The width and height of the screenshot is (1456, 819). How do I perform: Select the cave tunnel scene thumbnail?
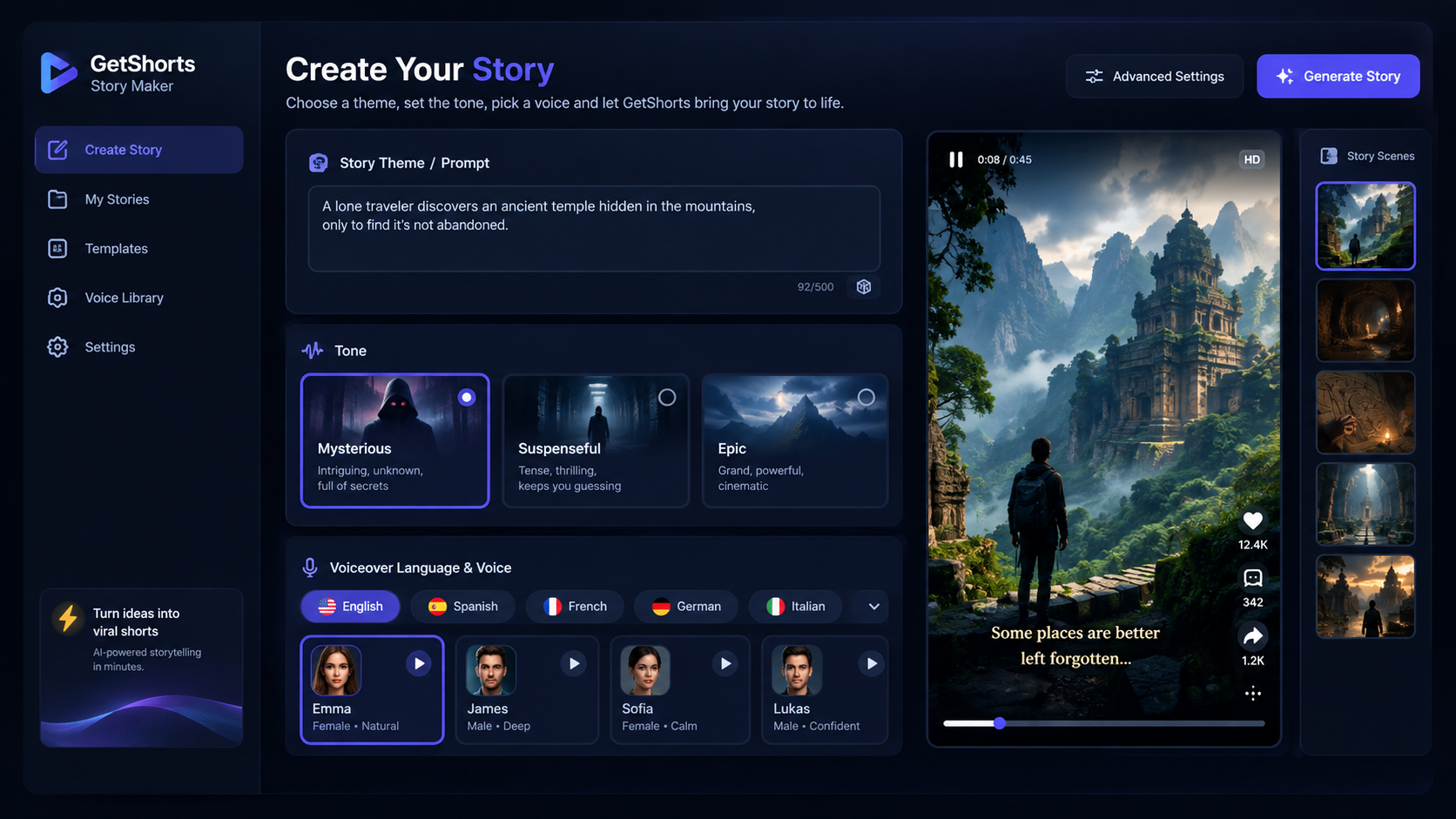(x=1365, y=320)
